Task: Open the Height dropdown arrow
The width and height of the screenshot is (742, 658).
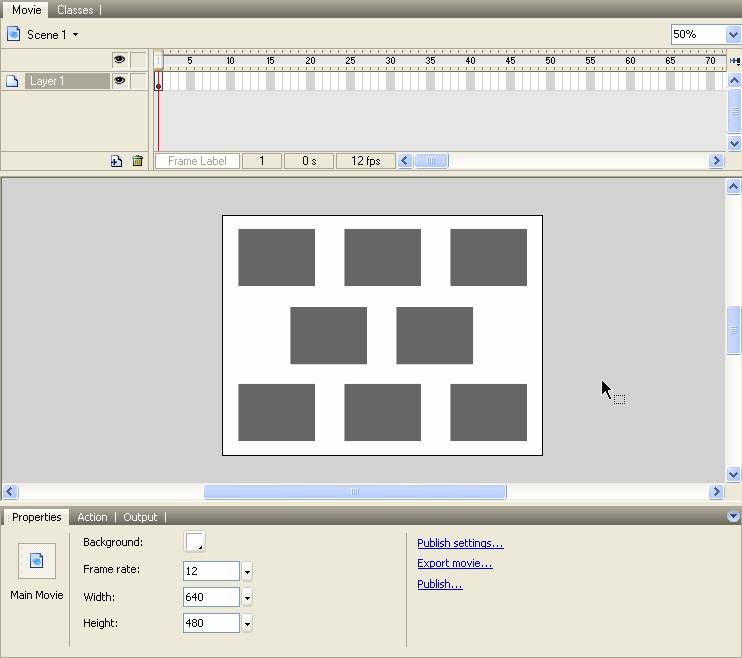Action: [x=247, y=623]
